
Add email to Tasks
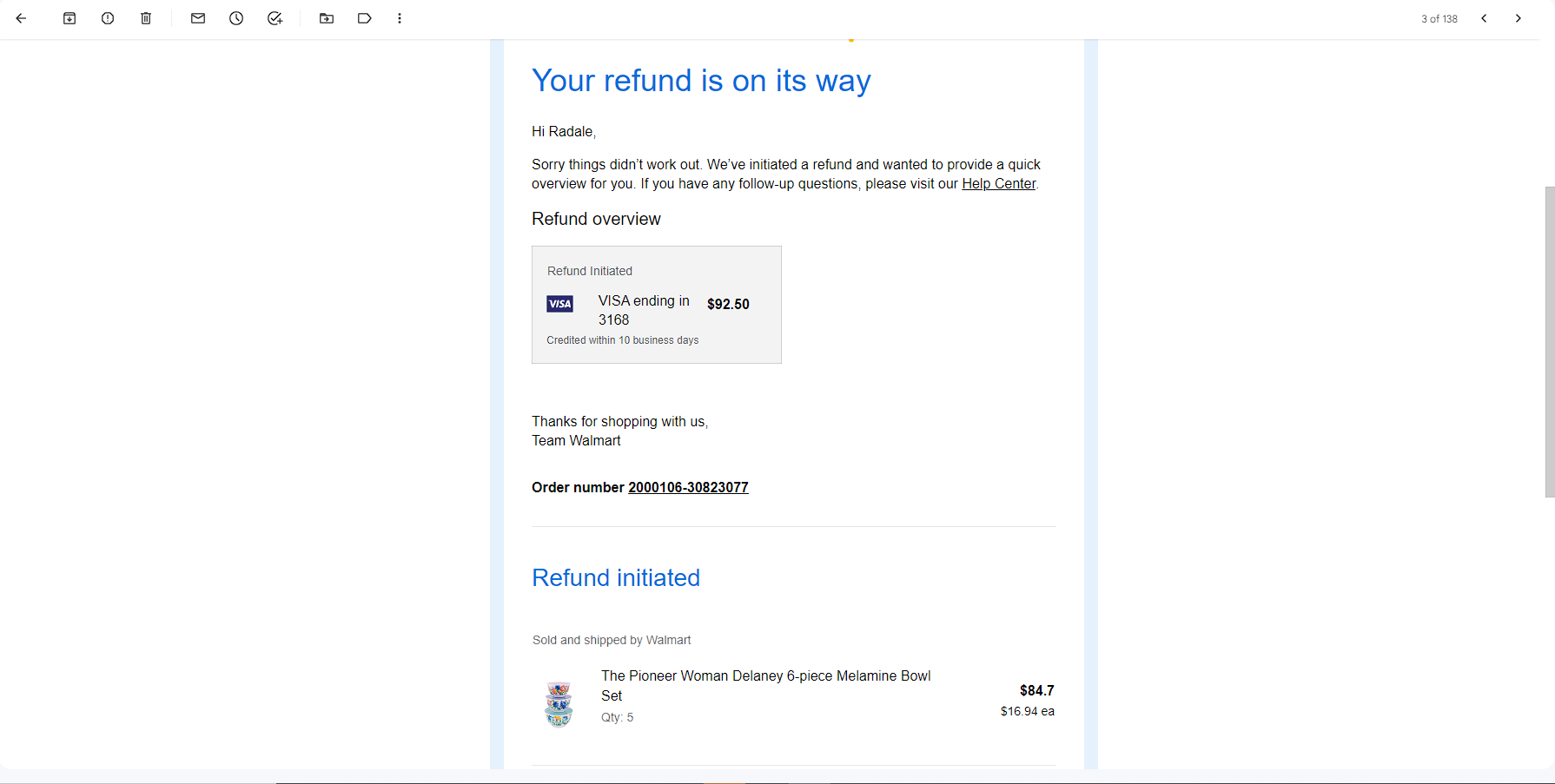(x=275, y=18)
